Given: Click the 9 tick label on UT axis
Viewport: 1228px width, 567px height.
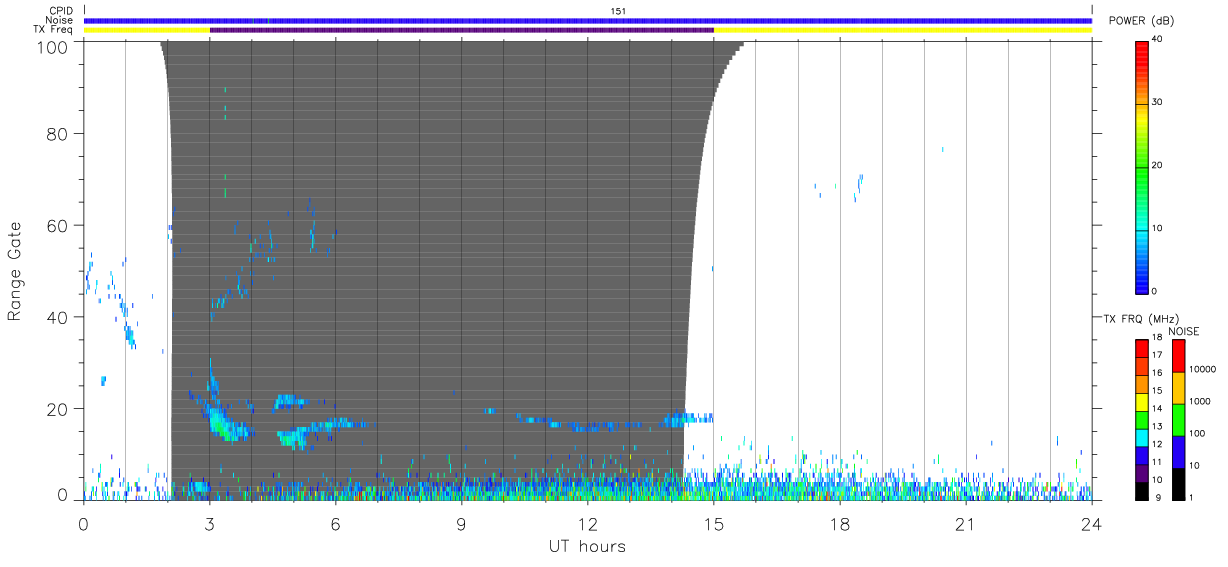Looking at the screenshot, I should tap(462, 524).
